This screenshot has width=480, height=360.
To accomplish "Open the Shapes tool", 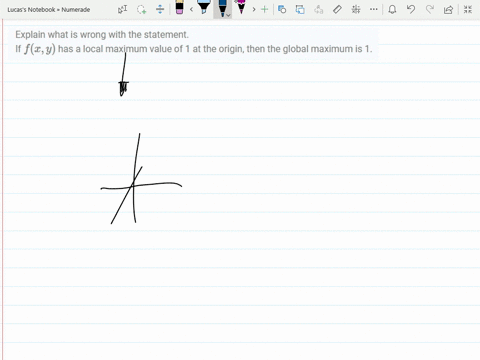I will pos(282,9).
